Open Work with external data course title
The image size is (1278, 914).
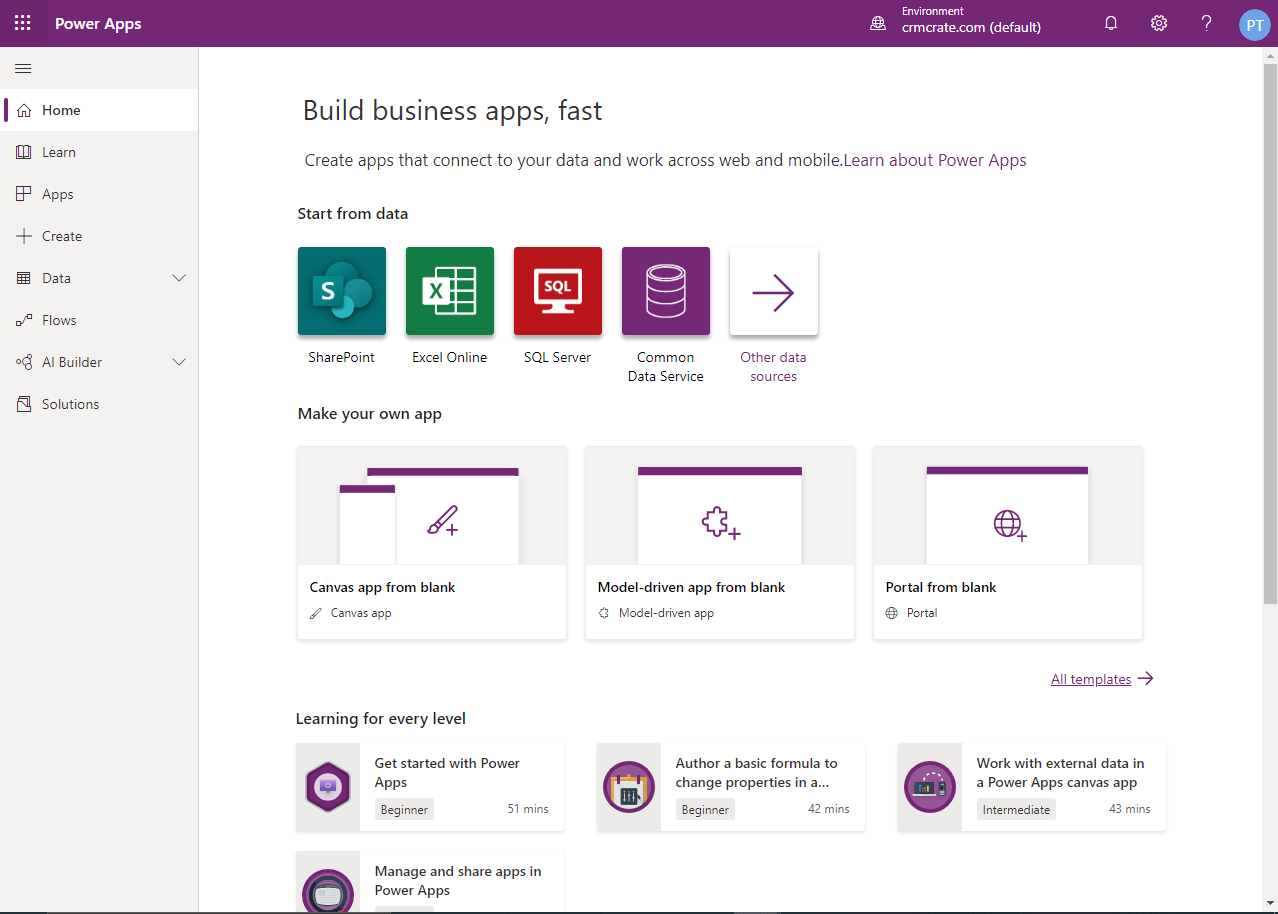point(1060,773)
